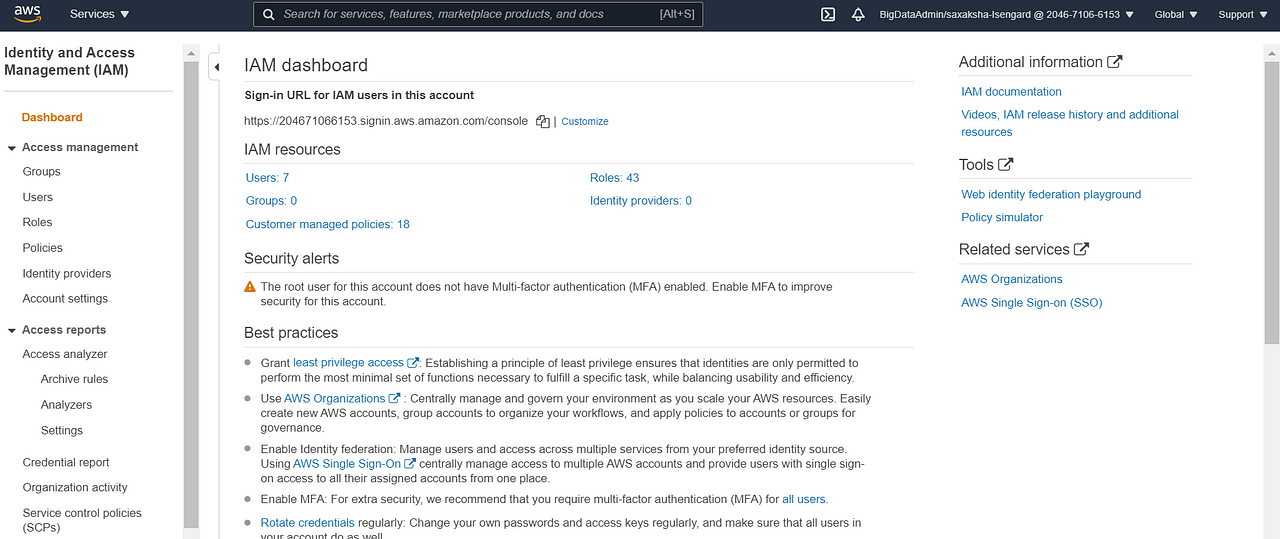Open Organization activity in the sidebar
Image resolution: width=1280 pixels, height=539 pixels.
coord(75,487)
